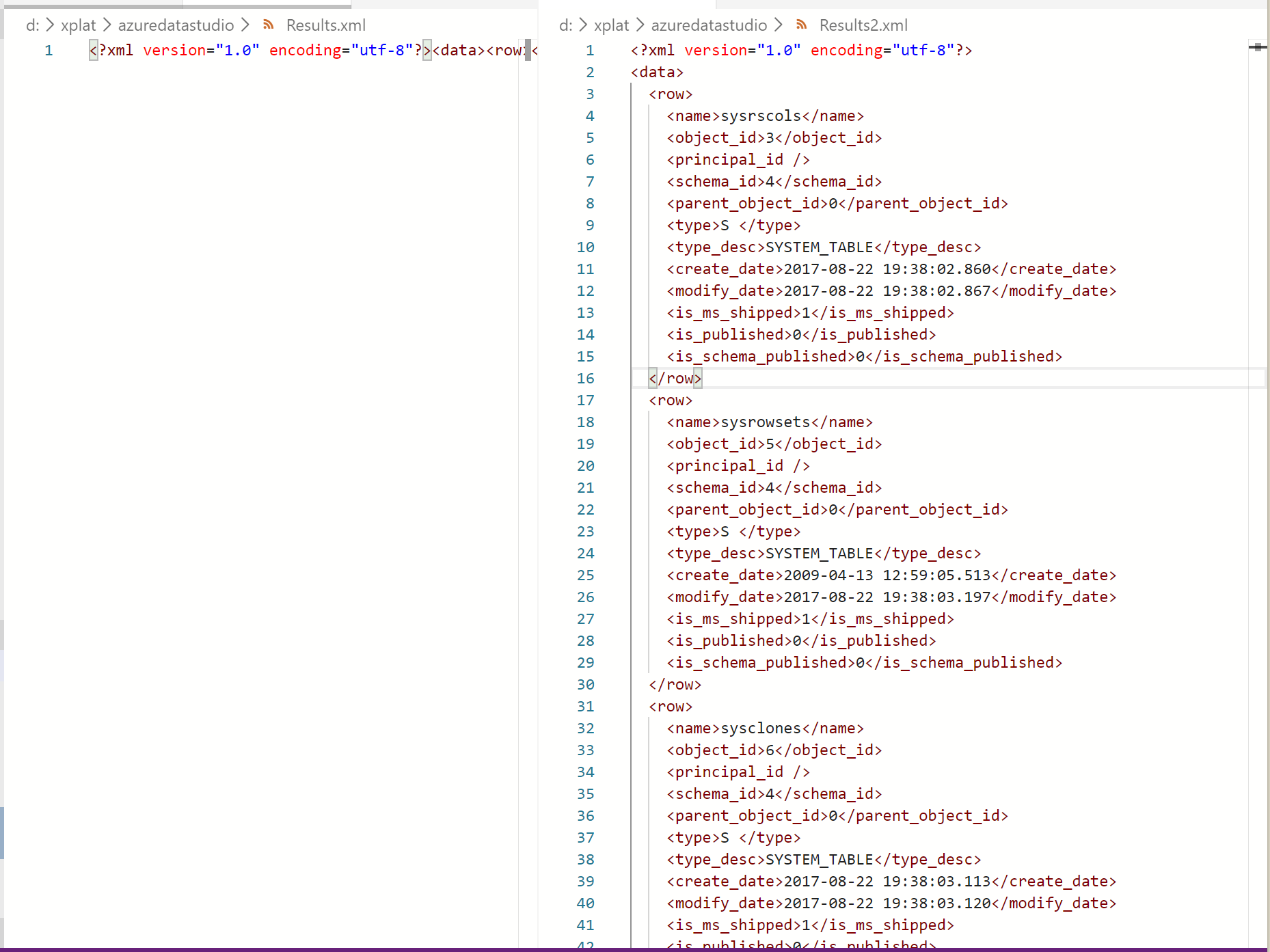Click the scrollbar handle at the top right
This screenshot has width=1270, height=952.
point(1258,48)
